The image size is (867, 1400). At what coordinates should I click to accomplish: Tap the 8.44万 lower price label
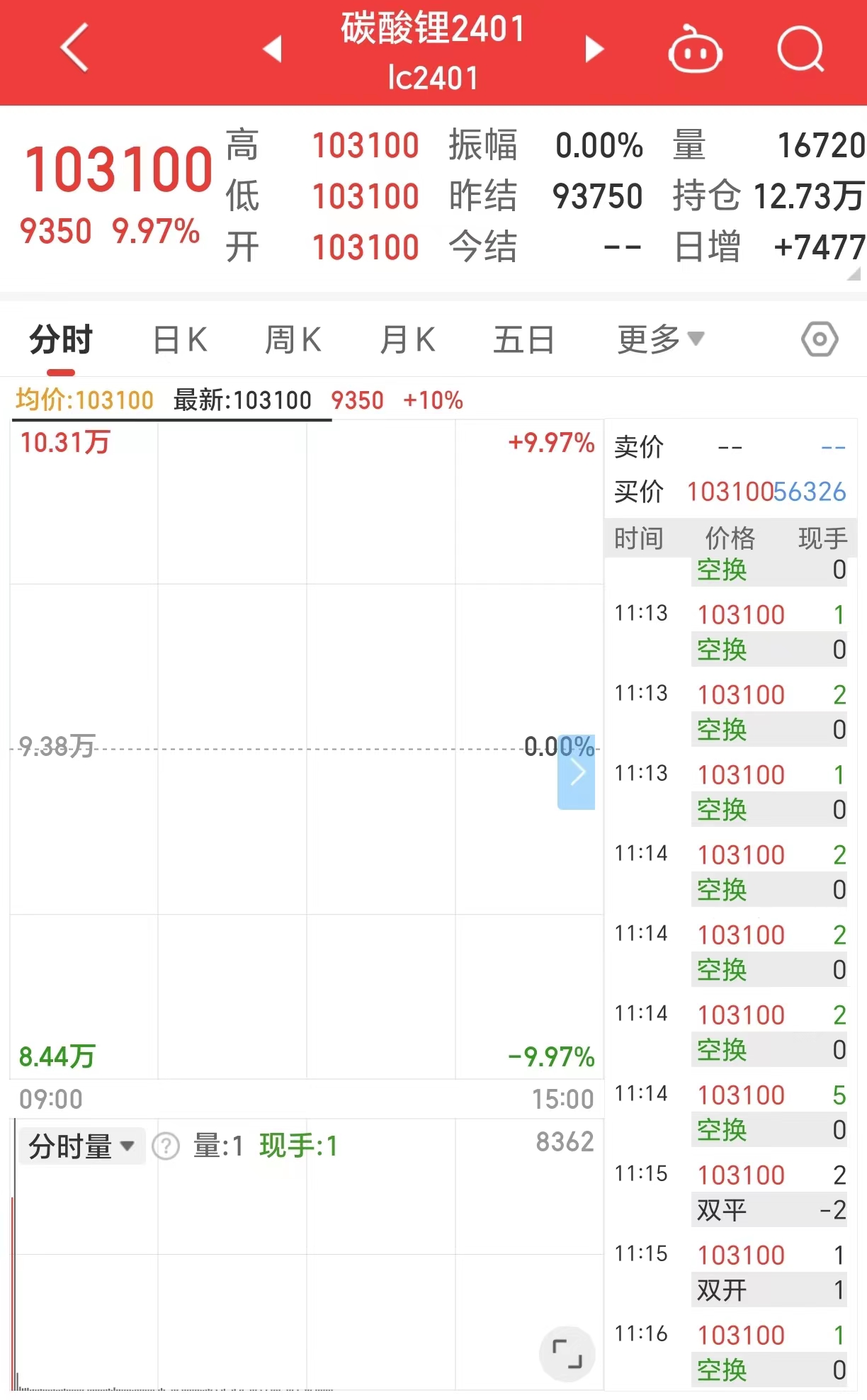(57, 1056)
